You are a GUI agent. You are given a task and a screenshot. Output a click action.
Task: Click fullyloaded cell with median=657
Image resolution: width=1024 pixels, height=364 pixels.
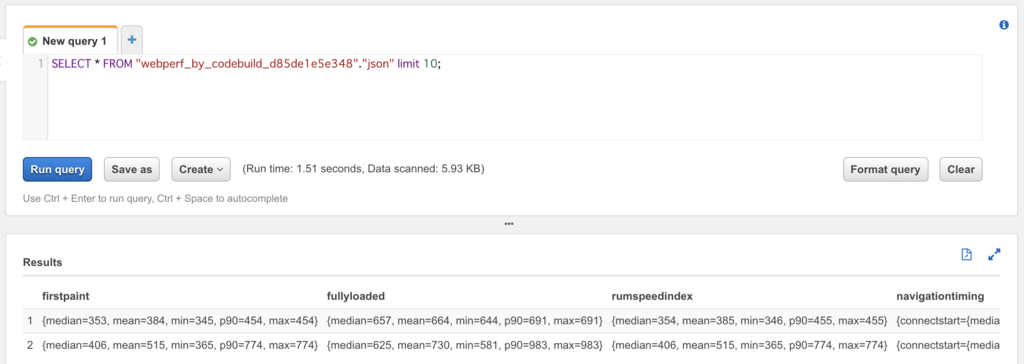pos(464,321)
